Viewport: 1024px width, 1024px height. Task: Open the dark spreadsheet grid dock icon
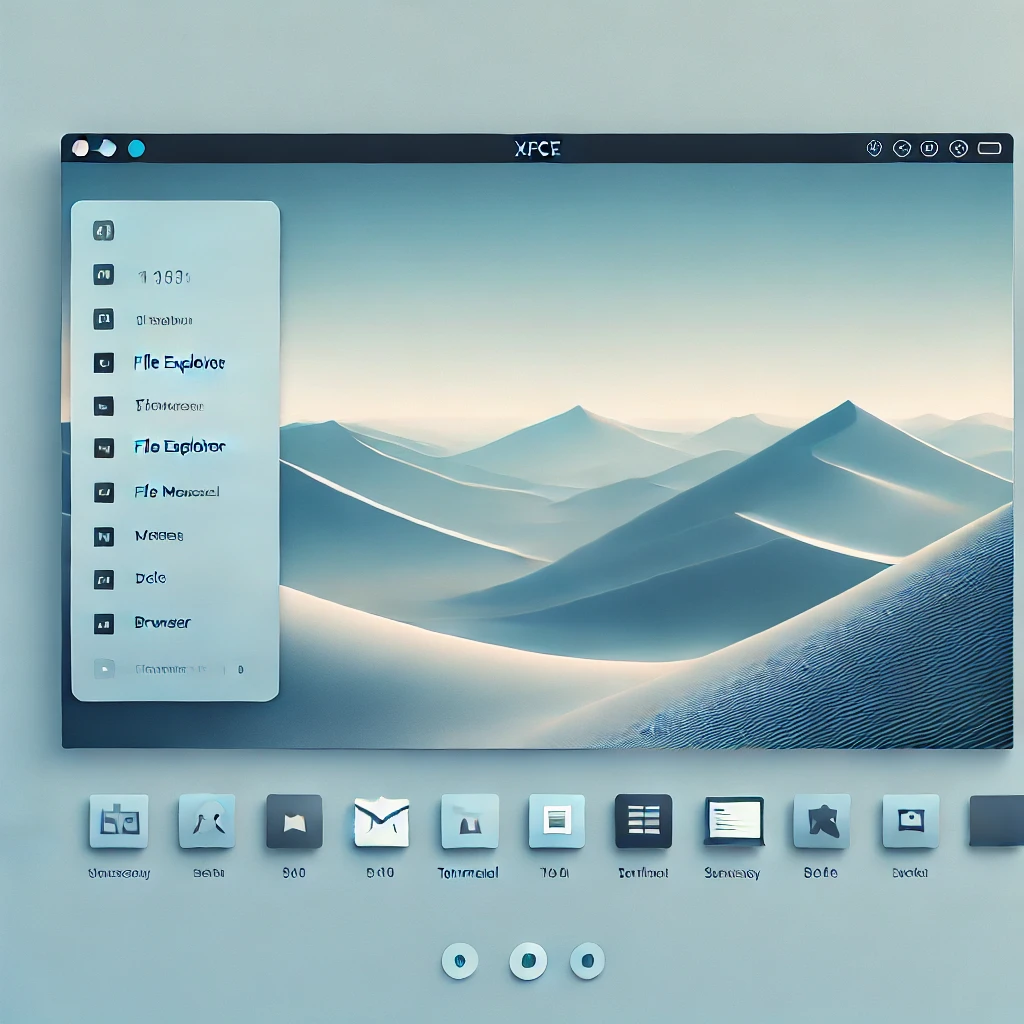coord(643,821)
